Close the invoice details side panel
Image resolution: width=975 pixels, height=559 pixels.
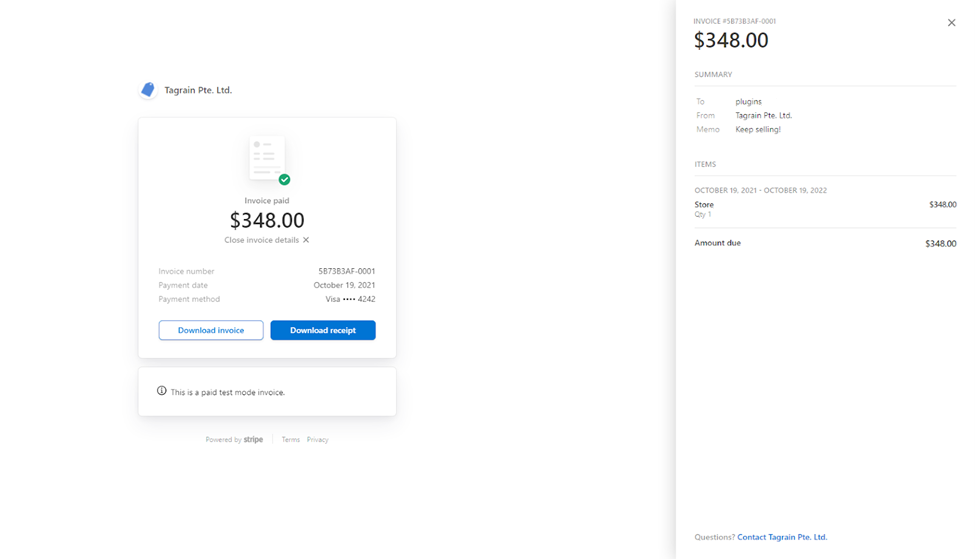[951, 23]
